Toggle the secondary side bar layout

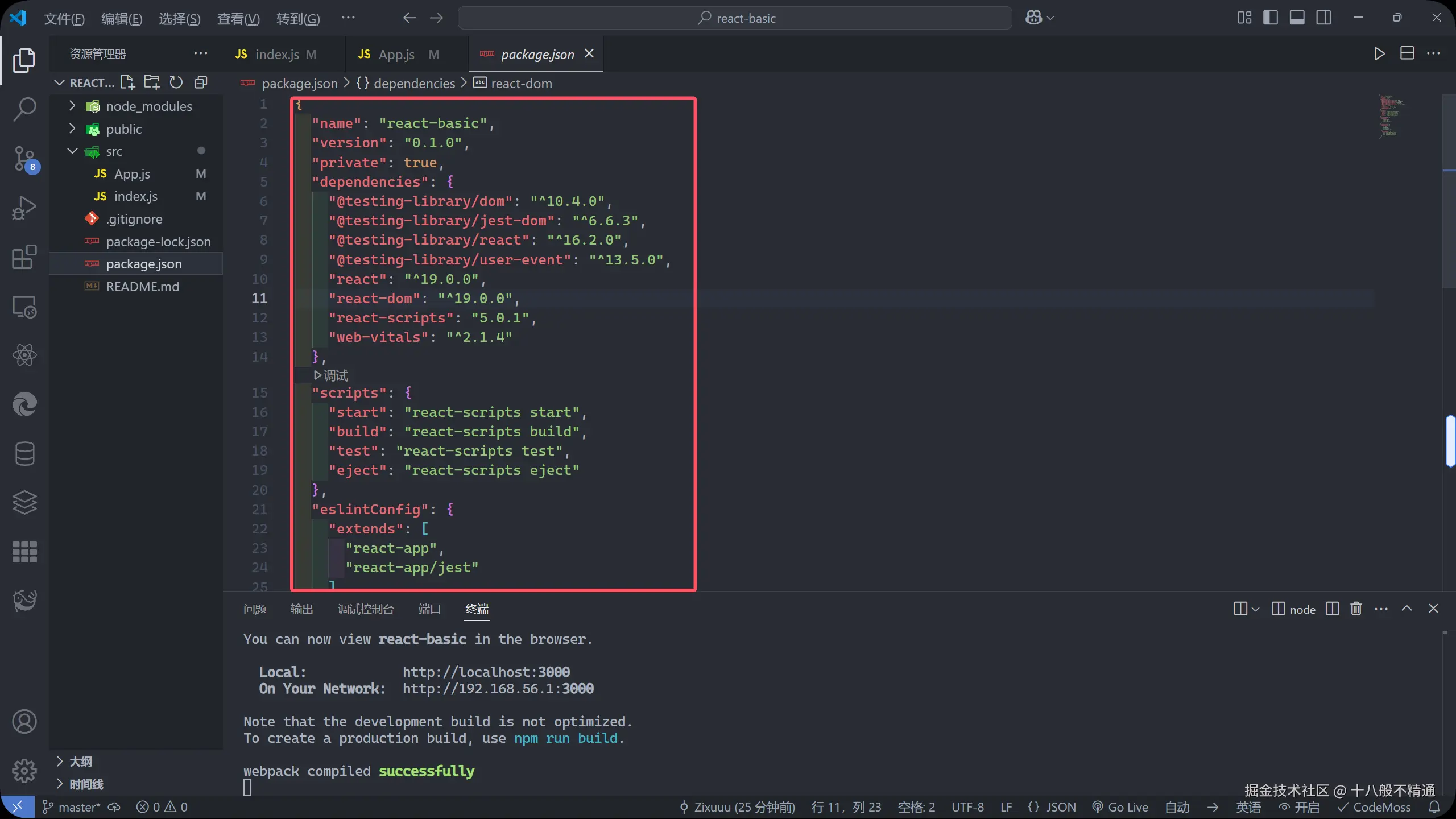click(x=1323, y=18)
